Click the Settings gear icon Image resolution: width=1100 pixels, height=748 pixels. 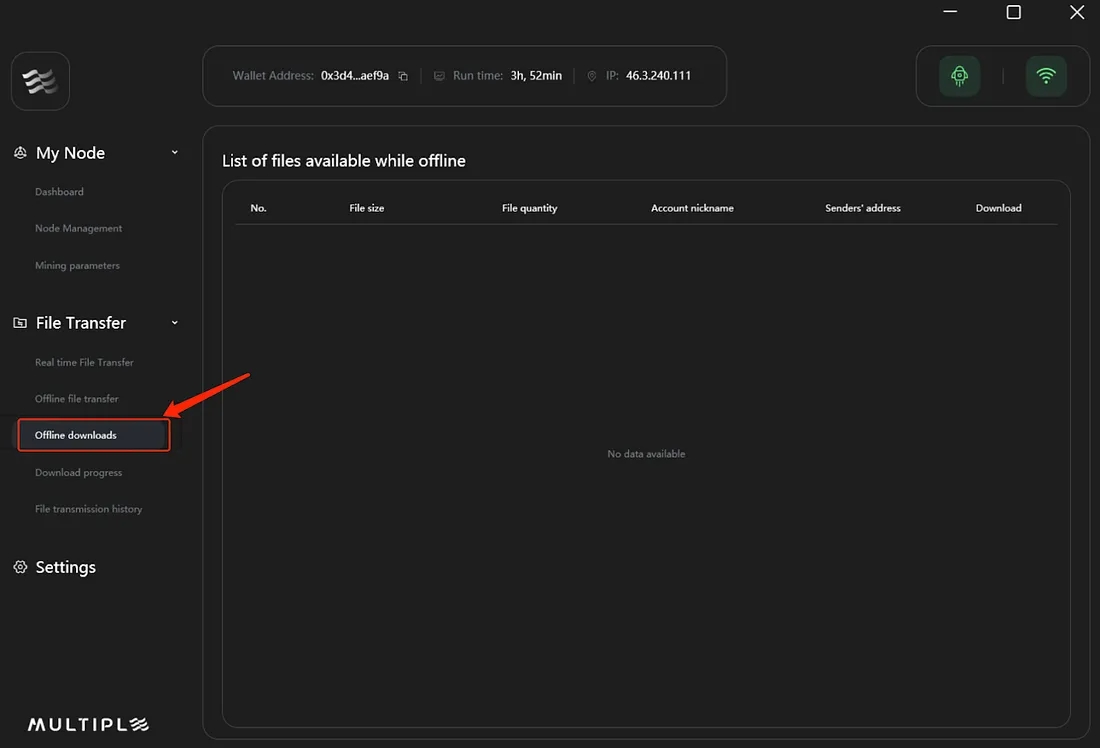(x=20, y=567)
